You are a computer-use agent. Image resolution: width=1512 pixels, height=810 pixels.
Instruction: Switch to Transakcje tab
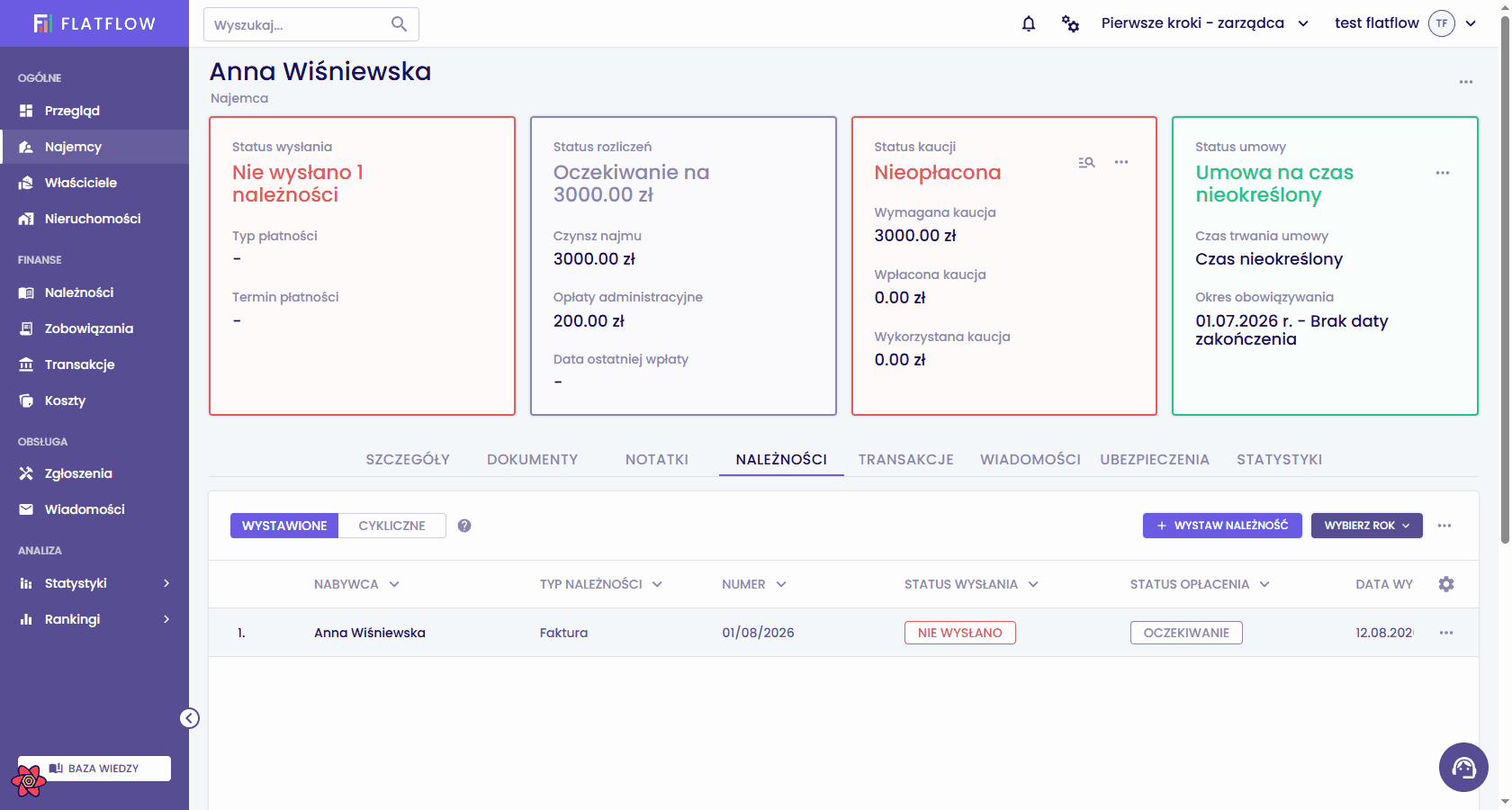906,460
